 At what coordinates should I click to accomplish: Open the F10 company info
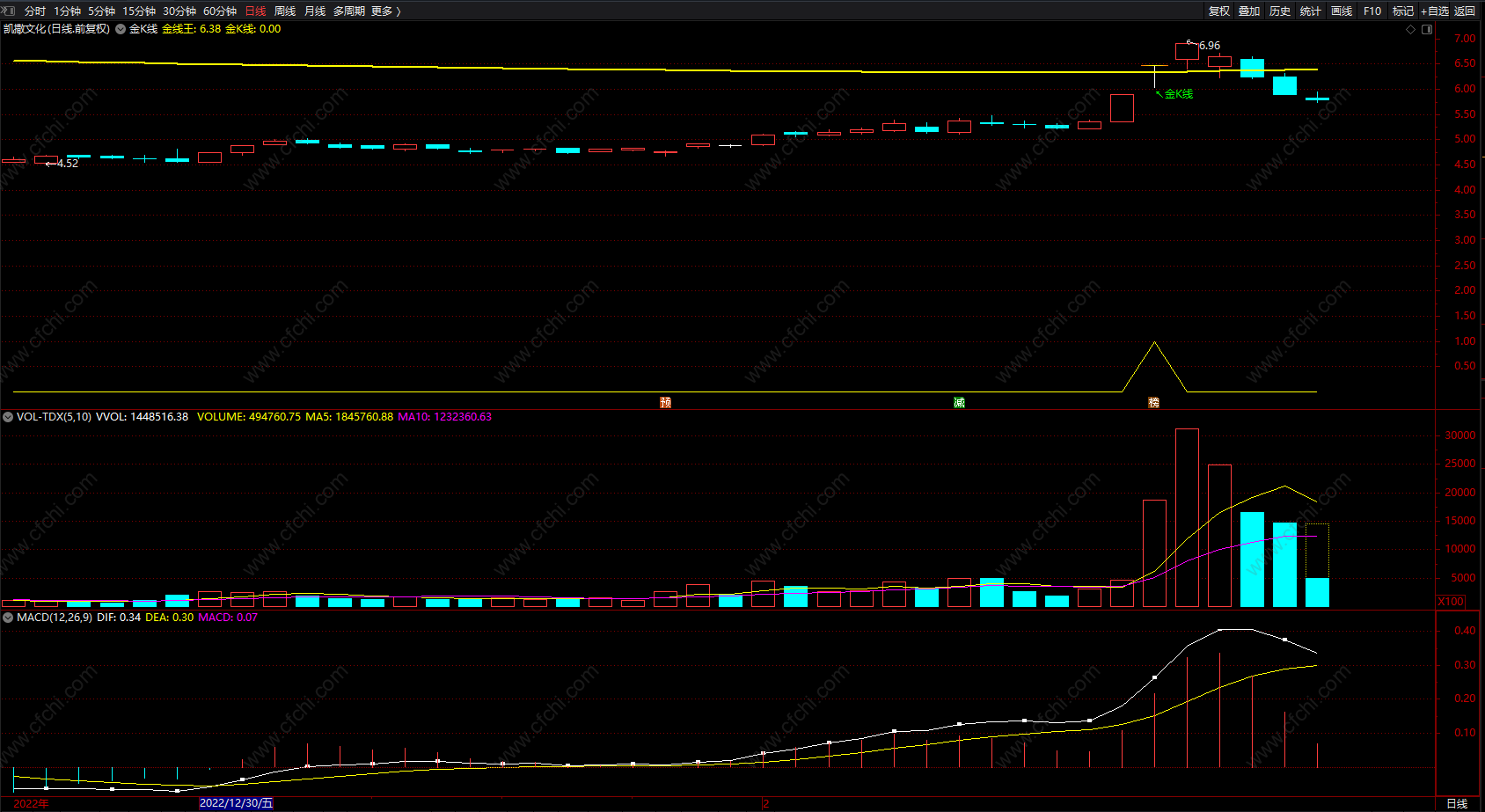coord(1372,11)
